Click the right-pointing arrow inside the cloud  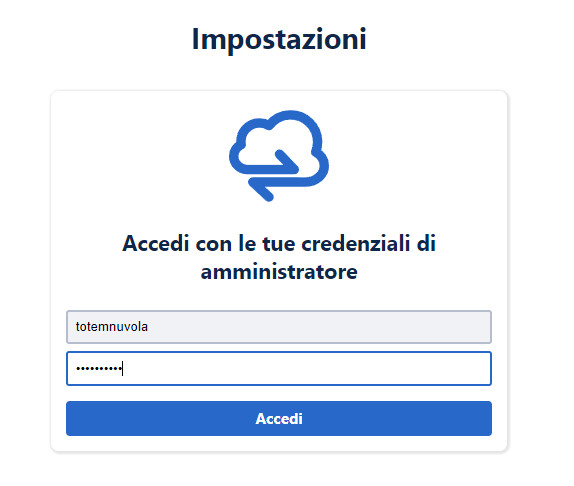[287, 161]
